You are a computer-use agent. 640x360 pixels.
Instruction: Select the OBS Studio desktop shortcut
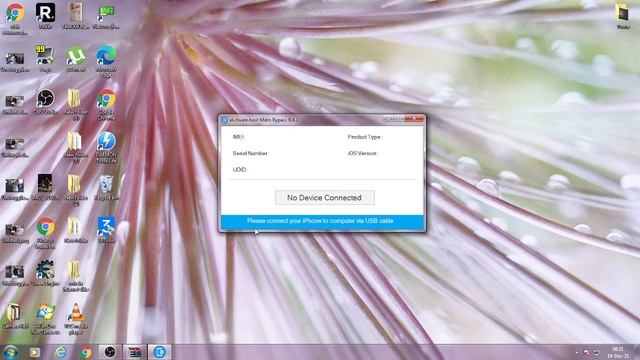tap(45, 102)
